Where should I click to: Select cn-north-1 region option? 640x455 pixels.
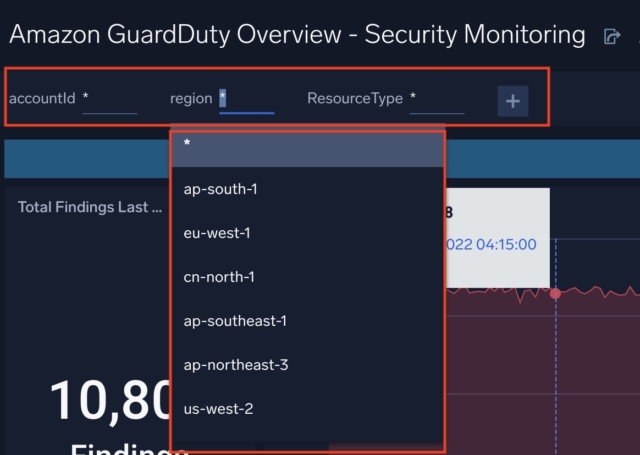click(307, 277)
